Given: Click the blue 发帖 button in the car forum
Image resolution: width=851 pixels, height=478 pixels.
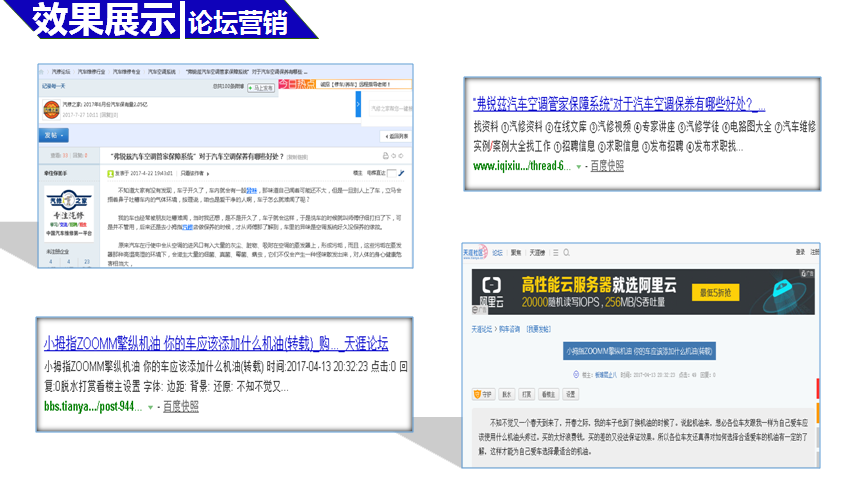Looking at the screenshot, I should pyautogui.click(x=53, y=135).
